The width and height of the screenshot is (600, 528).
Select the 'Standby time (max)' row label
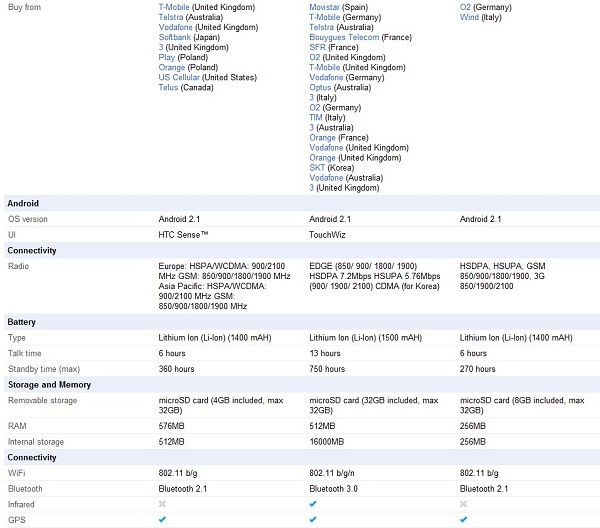coord(44,369)
